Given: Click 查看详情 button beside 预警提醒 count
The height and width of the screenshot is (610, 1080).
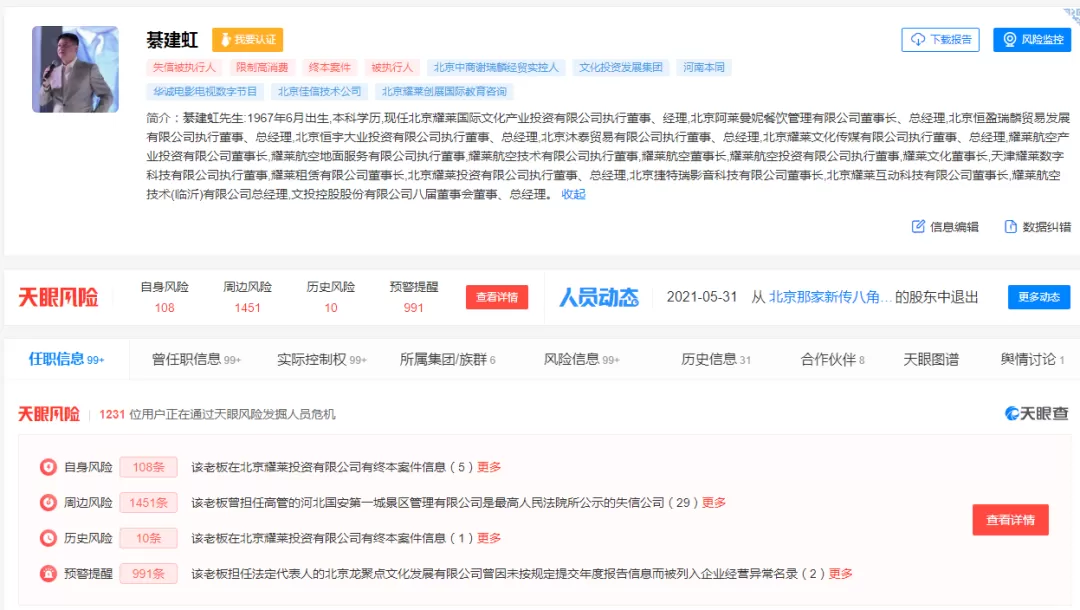Looking at the screenshot, I should click(x=497, y=297).
